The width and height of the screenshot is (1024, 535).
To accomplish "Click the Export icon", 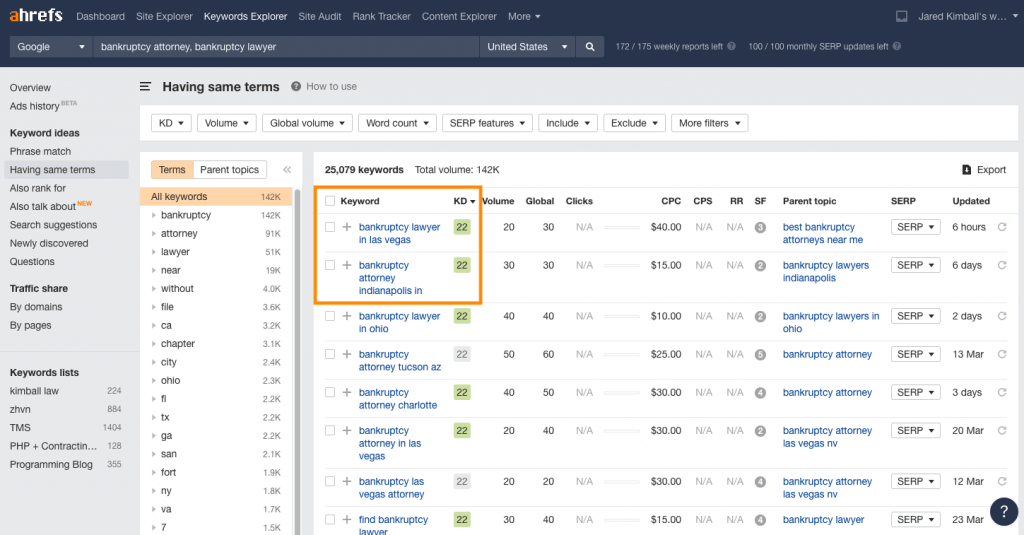I will (967, 170).
